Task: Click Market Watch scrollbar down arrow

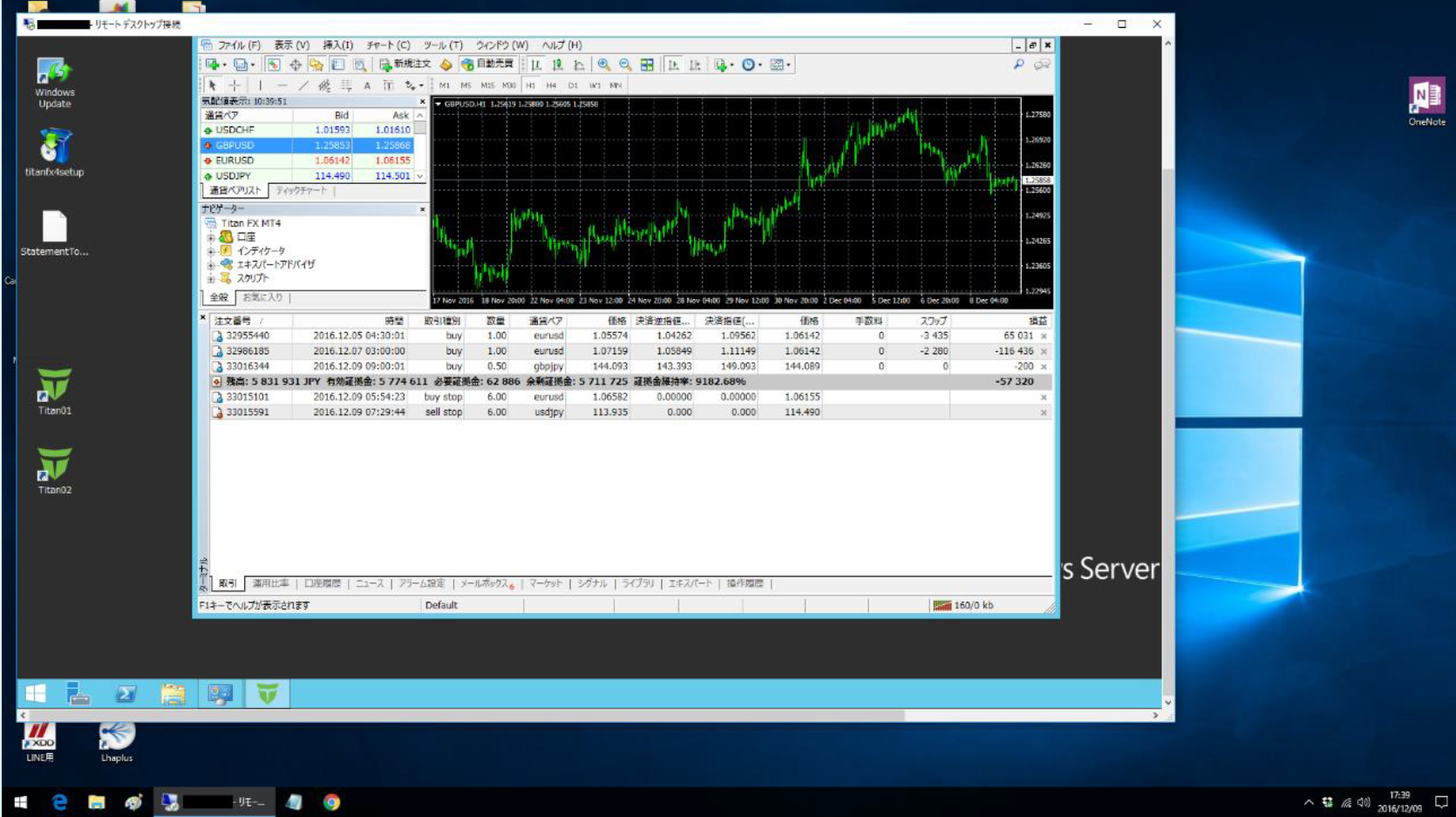Action: click(420, 176)
